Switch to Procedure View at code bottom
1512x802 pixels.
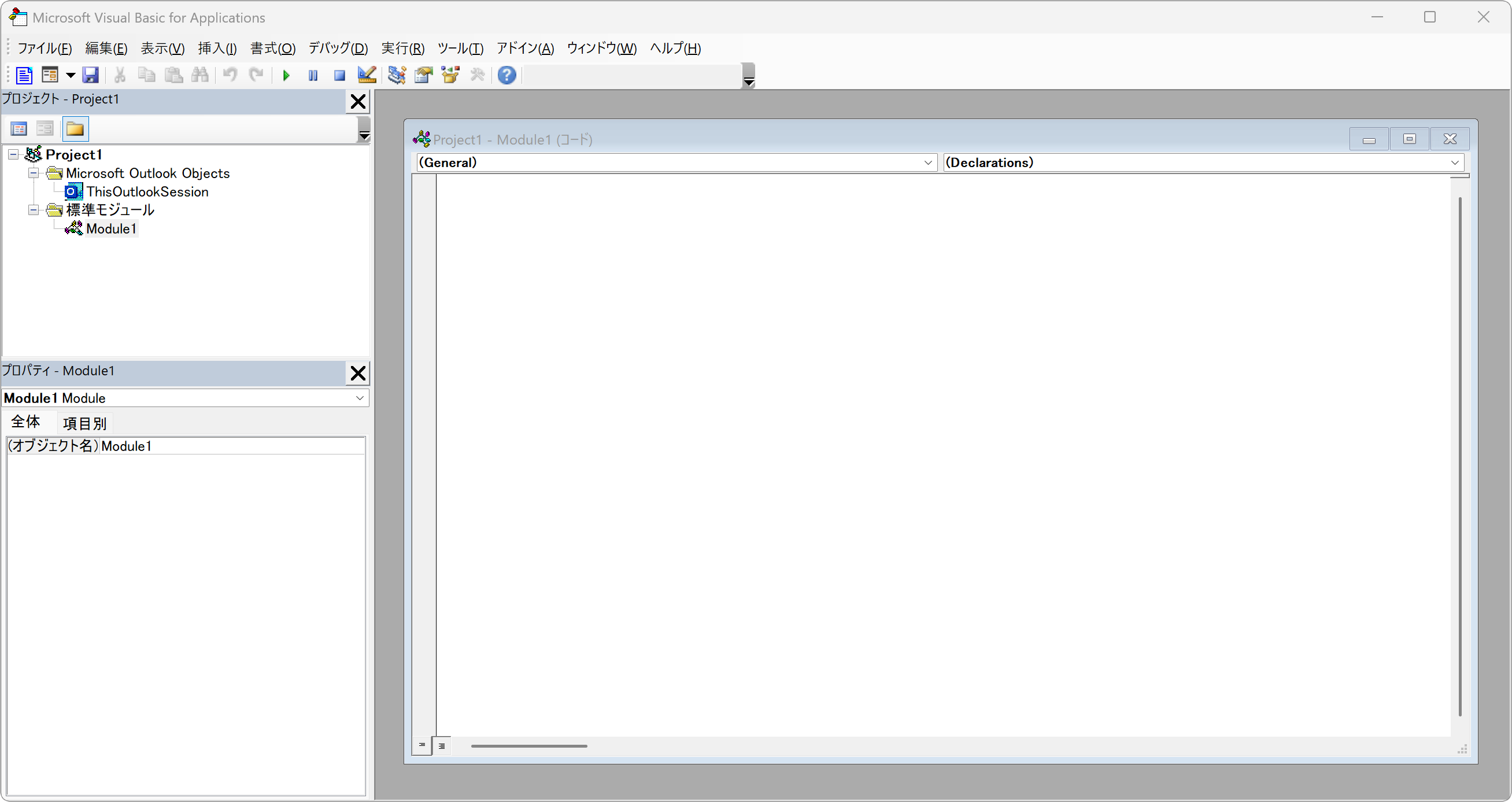pos(422,746)
